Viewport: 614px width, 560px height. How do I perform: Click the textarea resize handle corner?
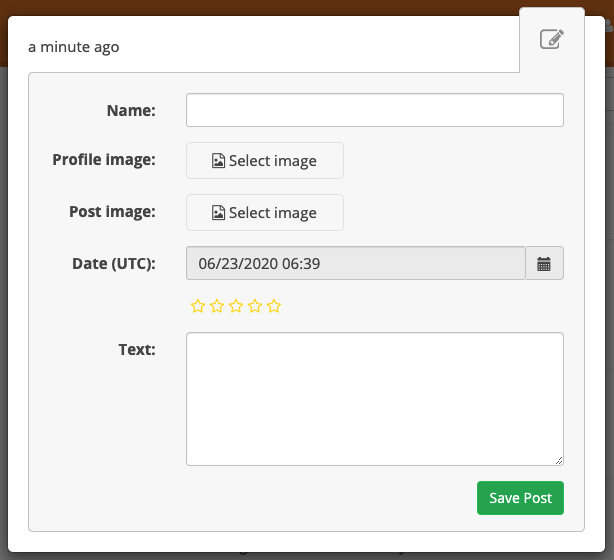click(x=559, y=461)
